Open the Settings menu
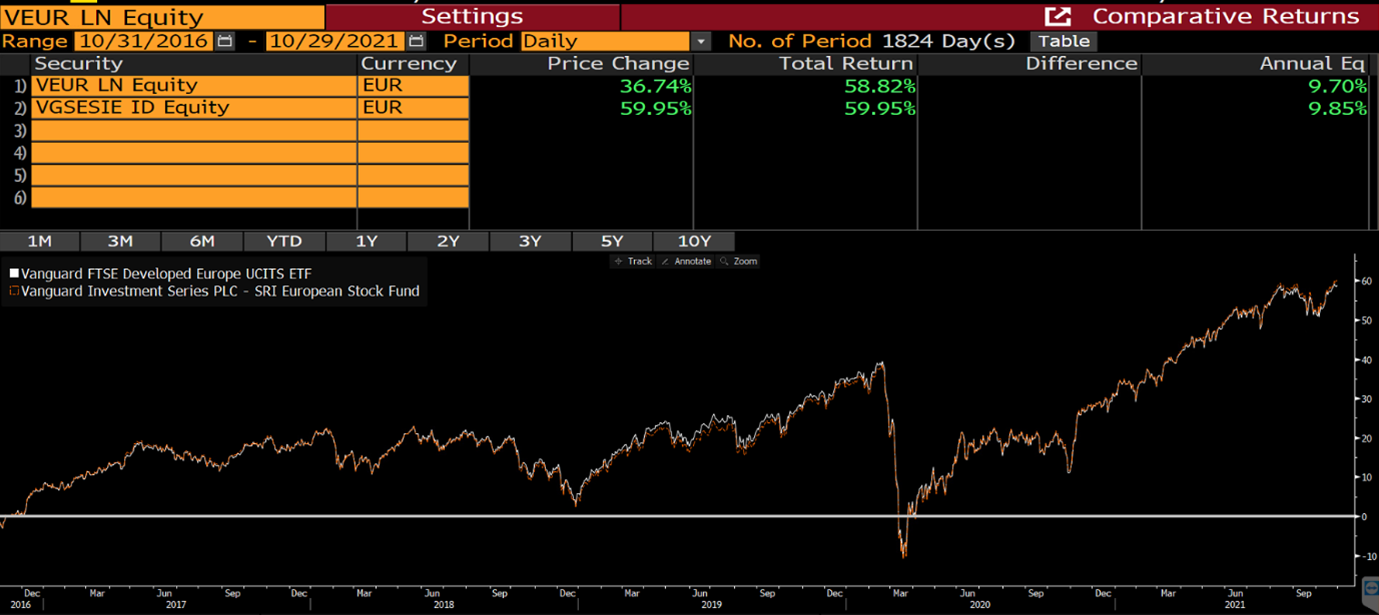The image size is (1379, 615). point(472,17)
